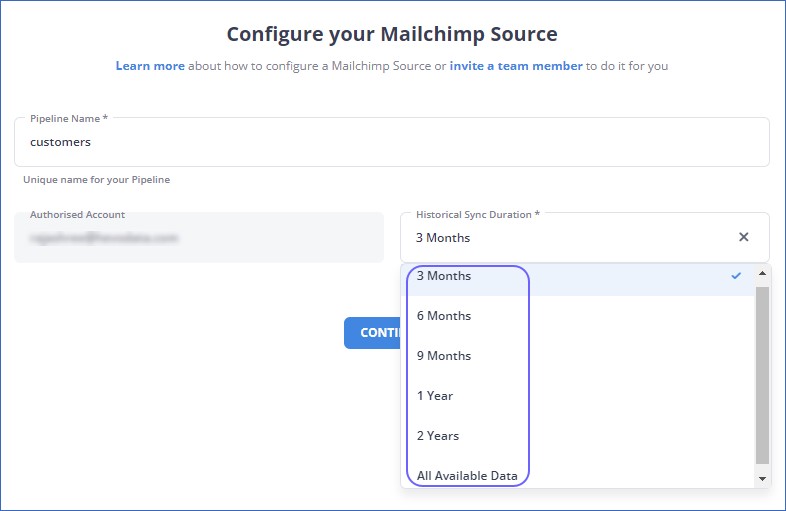786x511 pixels.
Task: Clear the Historical Sync Duration selection
Action: point(743,237)
